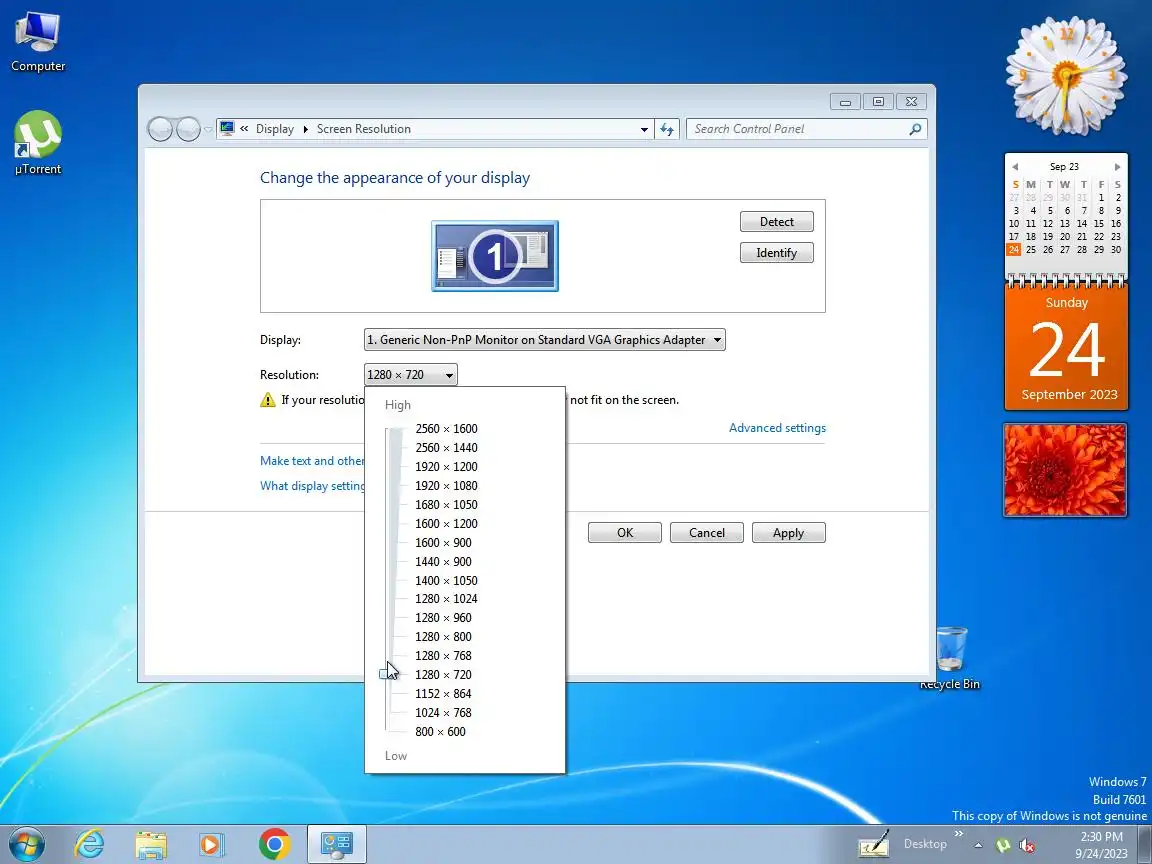Viewport: 1152px width, 864px height.
Task: Click the daisy clock gadget
Action: pos(1066,76)
